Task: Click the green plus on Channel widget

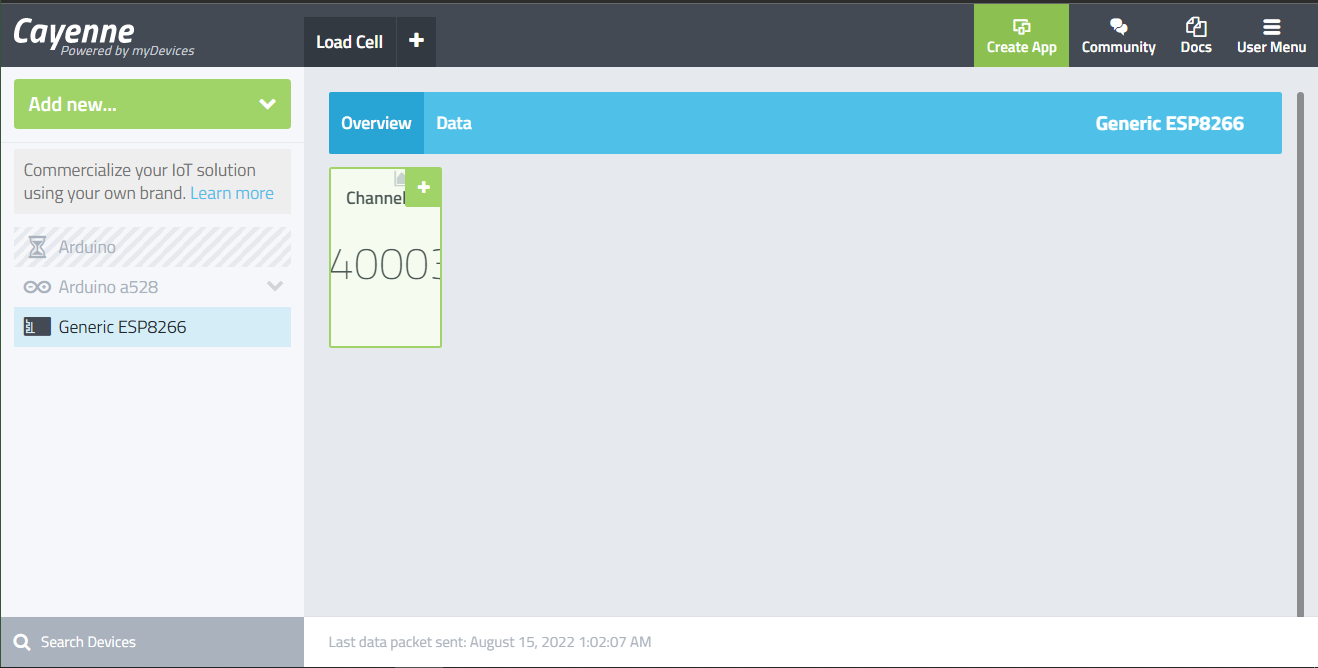Action: pyautogui.click(x=423, y=187)
